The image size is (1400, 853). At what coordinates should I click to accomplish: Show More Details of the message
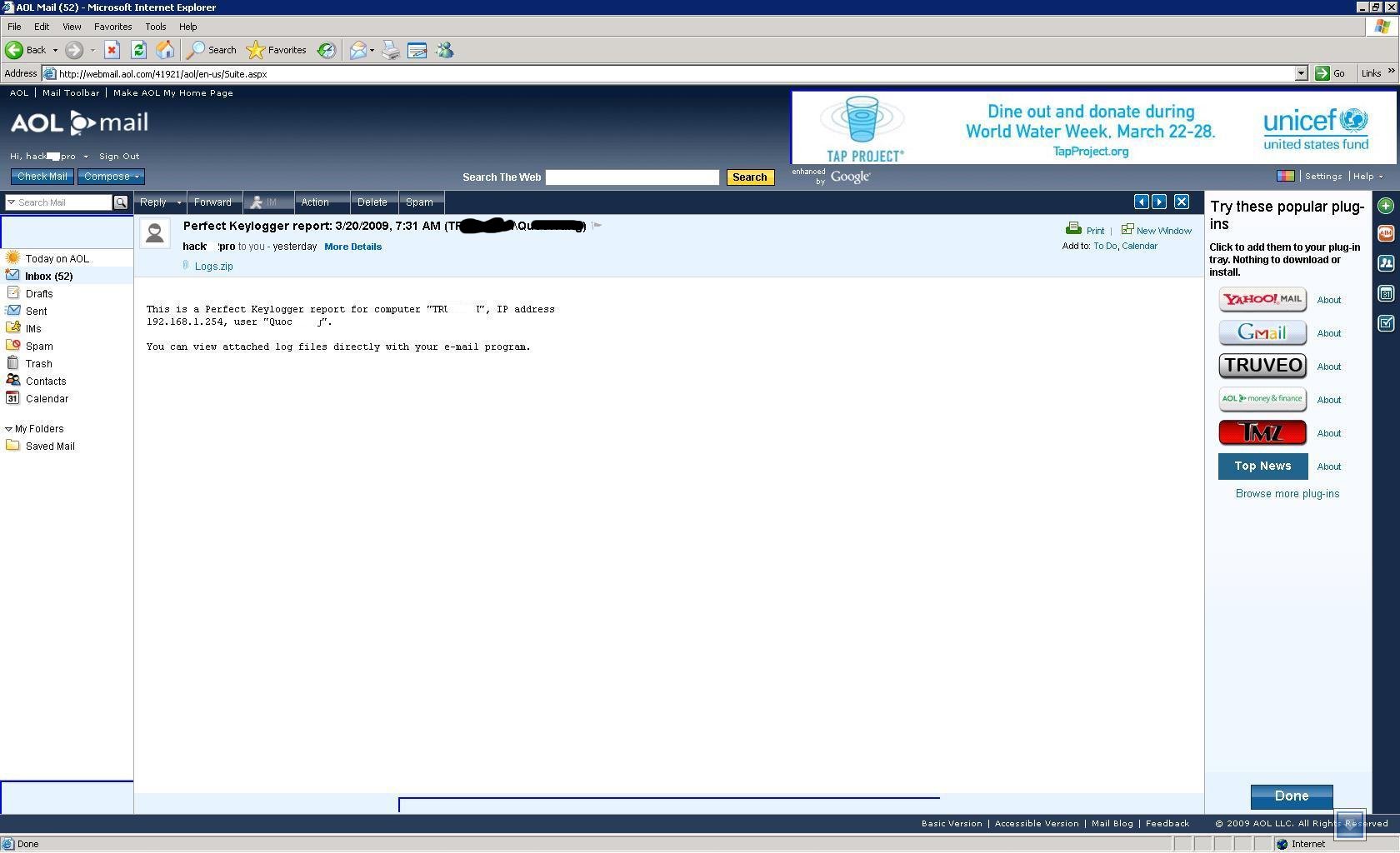pos(352,247)
